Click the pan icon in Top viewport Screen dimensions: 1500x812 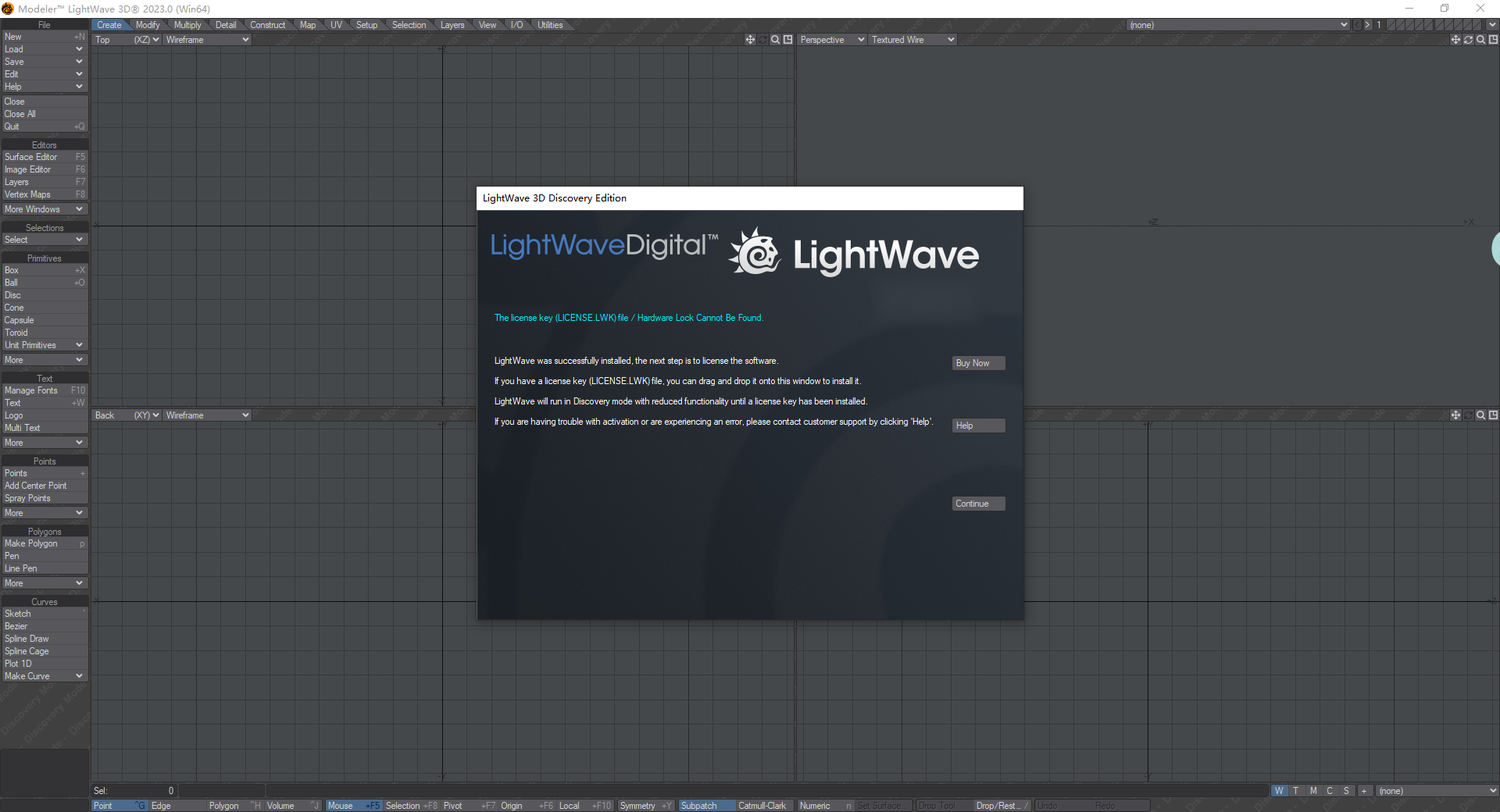coord(750,40)
